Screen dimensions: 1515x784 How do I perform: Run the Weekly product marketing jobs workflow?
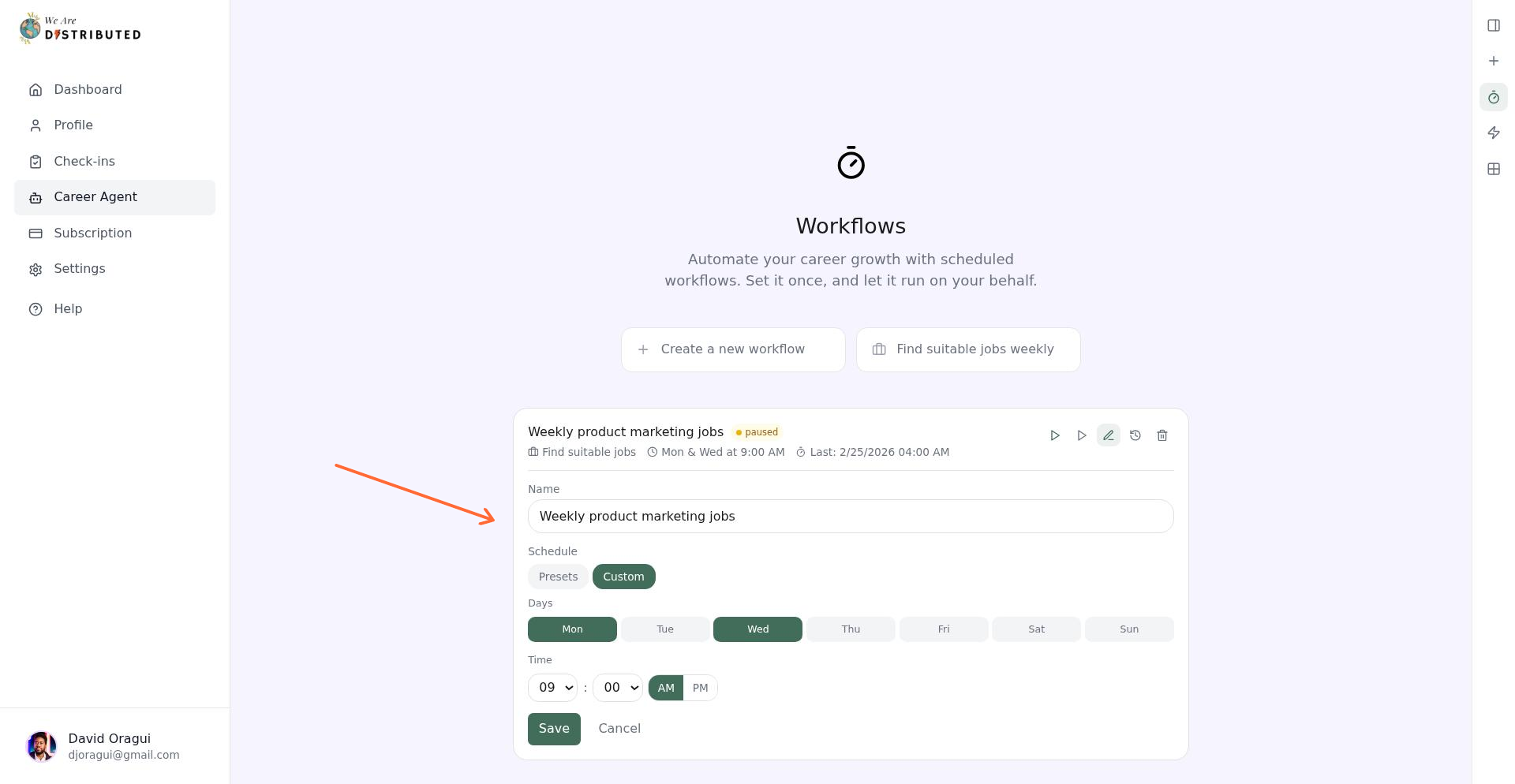(1055, 435)
